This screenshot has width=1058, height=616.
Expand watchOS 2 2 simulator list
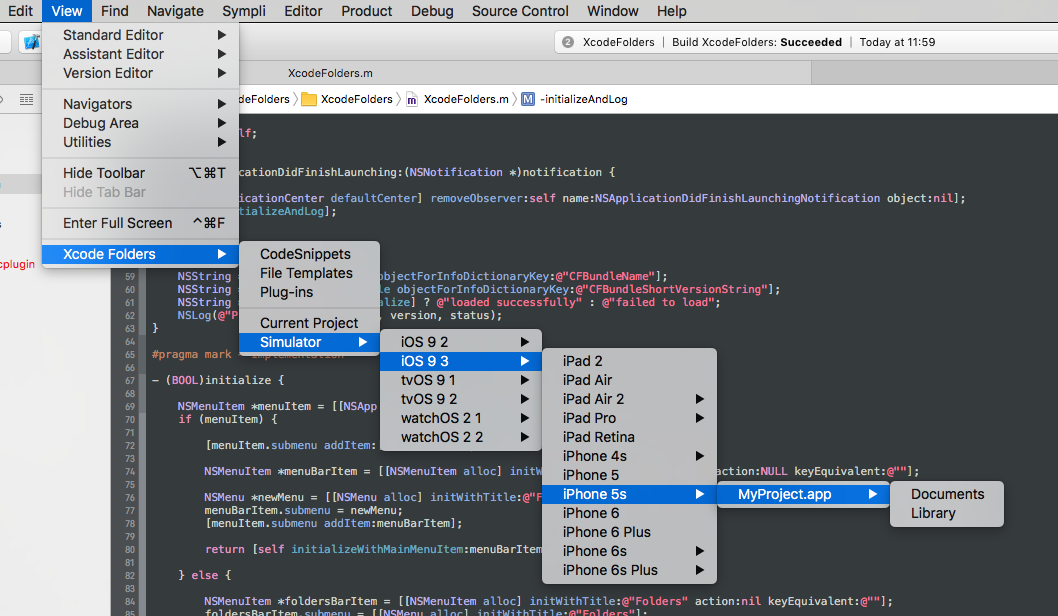click(x=461, y=436)
